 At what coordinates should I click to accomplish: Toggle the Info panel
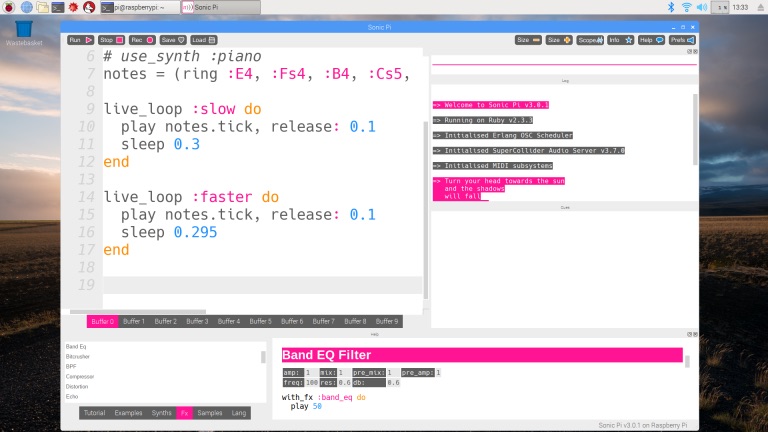[x=619, y=40]
